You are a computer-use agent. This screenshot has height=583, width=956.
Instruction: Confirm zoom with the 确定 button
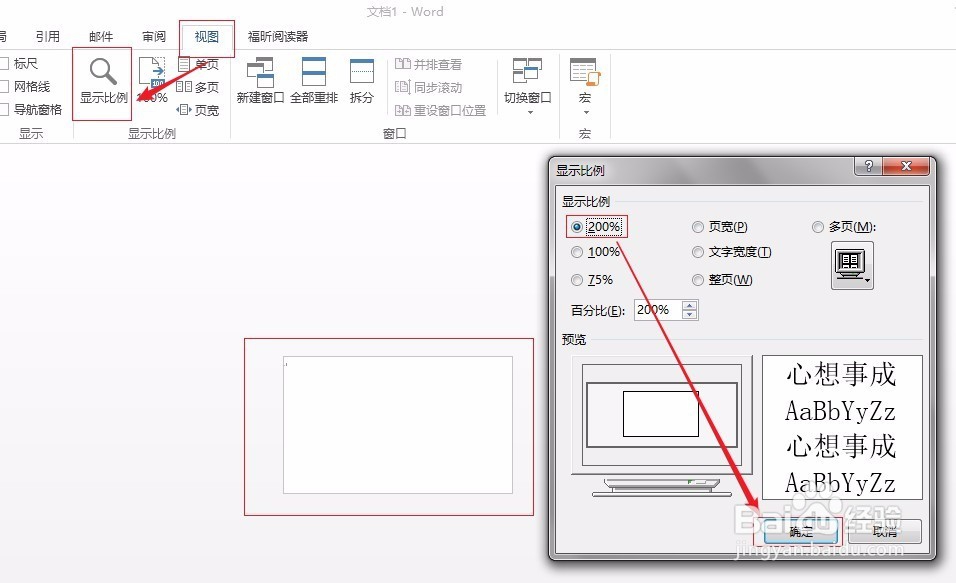[x=800, y=531]
